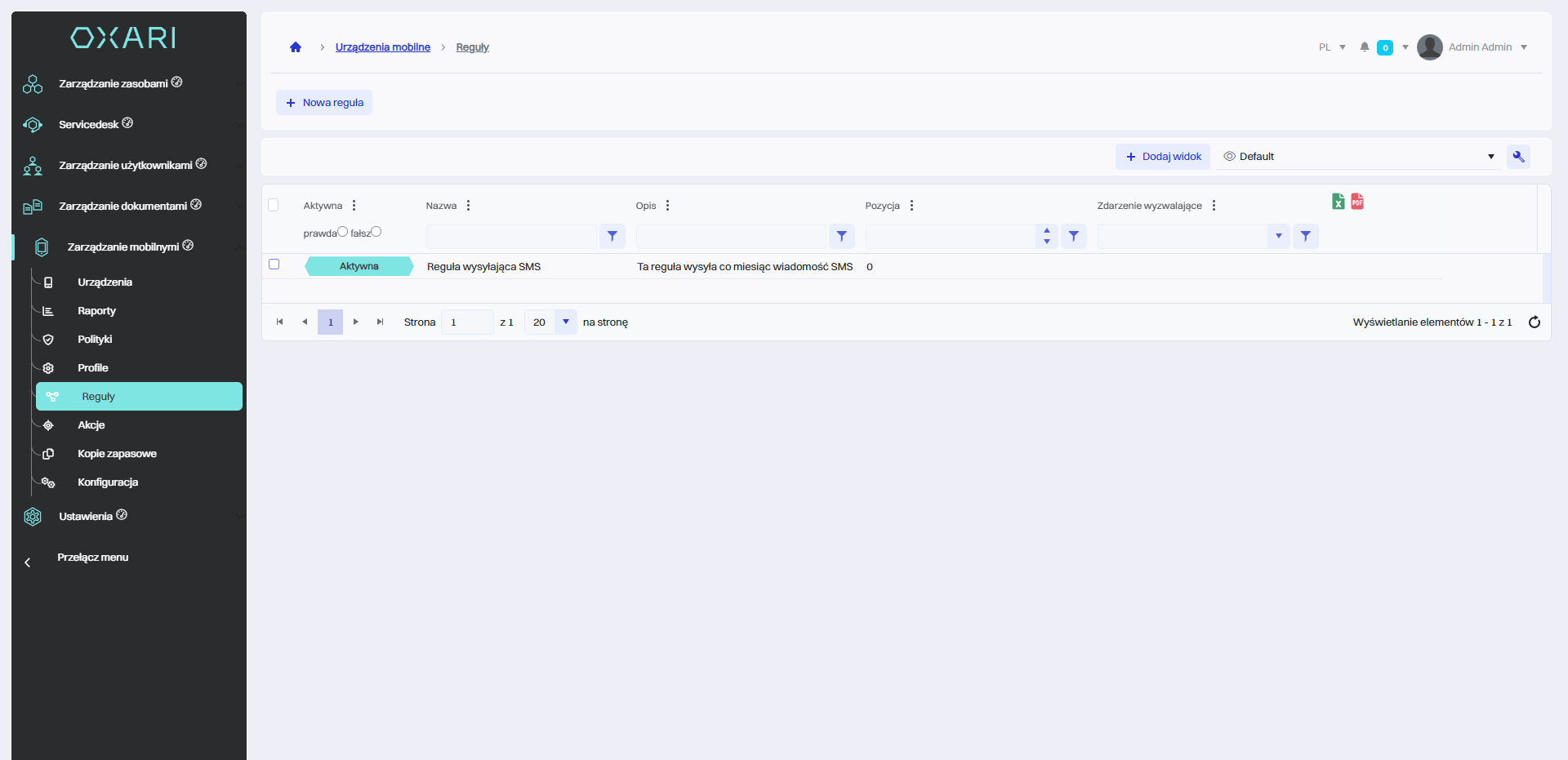The image size is (1568, 760).
Task: Click the 'Nowa reguła' button
Action: 324,103
